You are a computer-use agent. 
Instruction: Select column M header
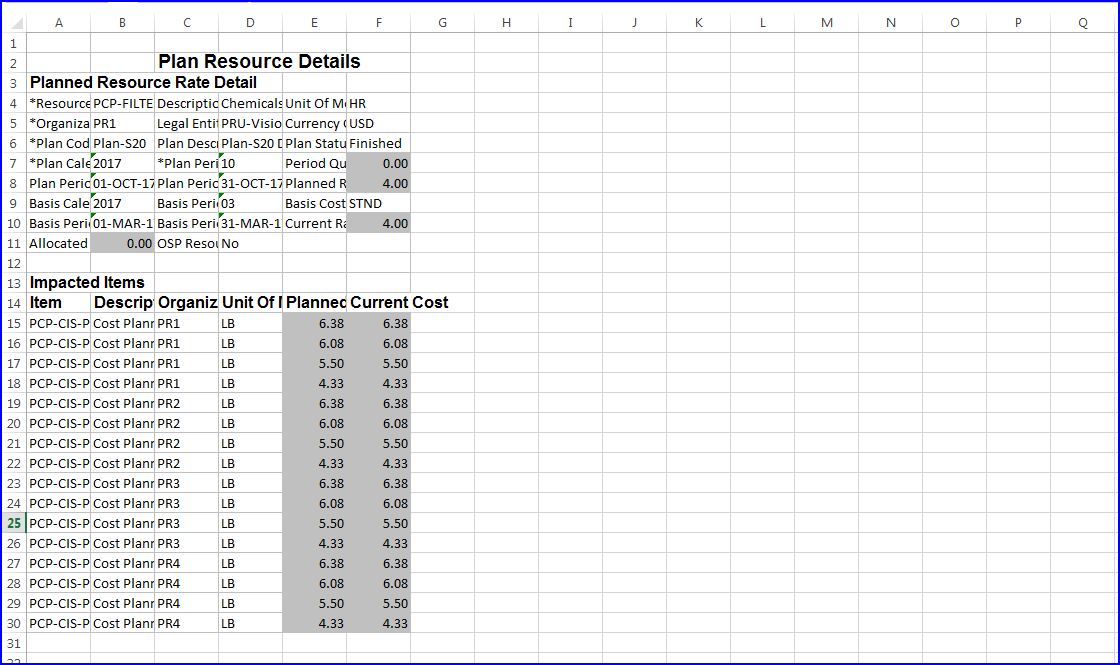[826, 23]
